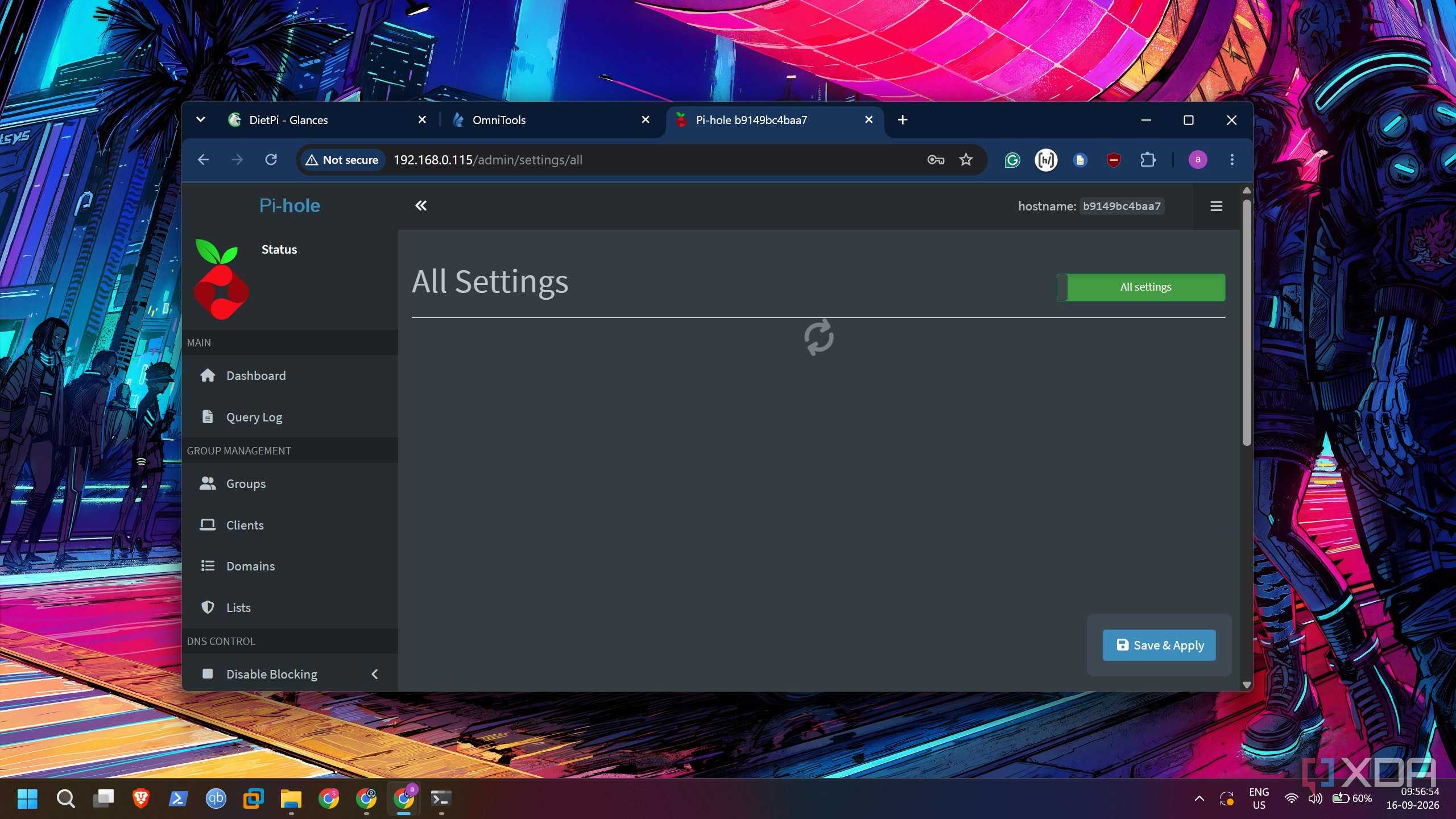The image size is (1456, 819).
Task: Click the page vertical scrollbar thumb
Action: pyautogui.click(x=1247, y=322)
